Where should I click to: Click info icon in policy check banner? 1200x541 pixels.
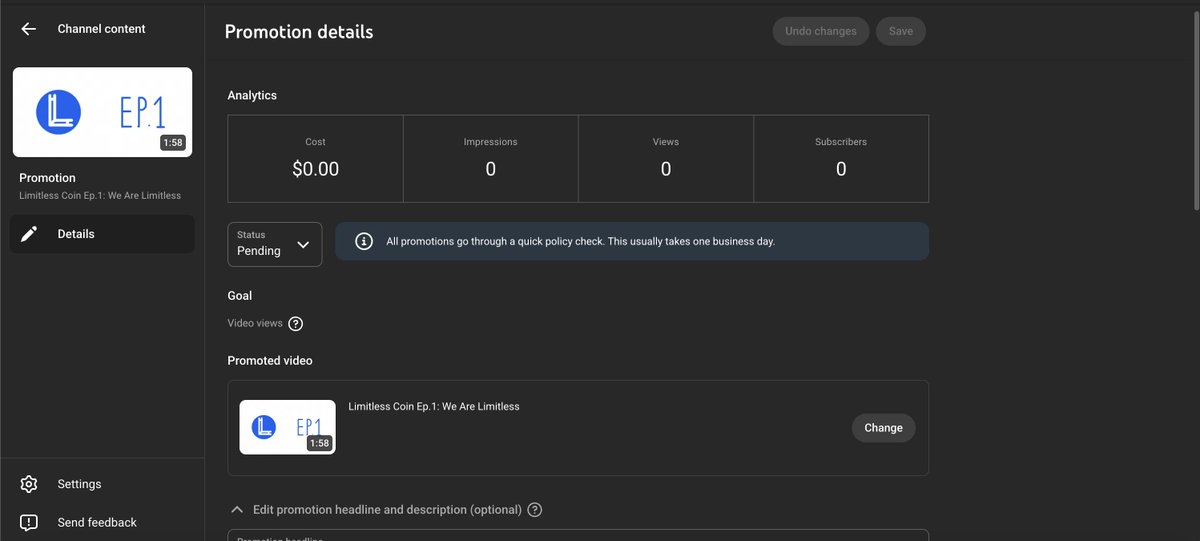(x=364, y=242)
